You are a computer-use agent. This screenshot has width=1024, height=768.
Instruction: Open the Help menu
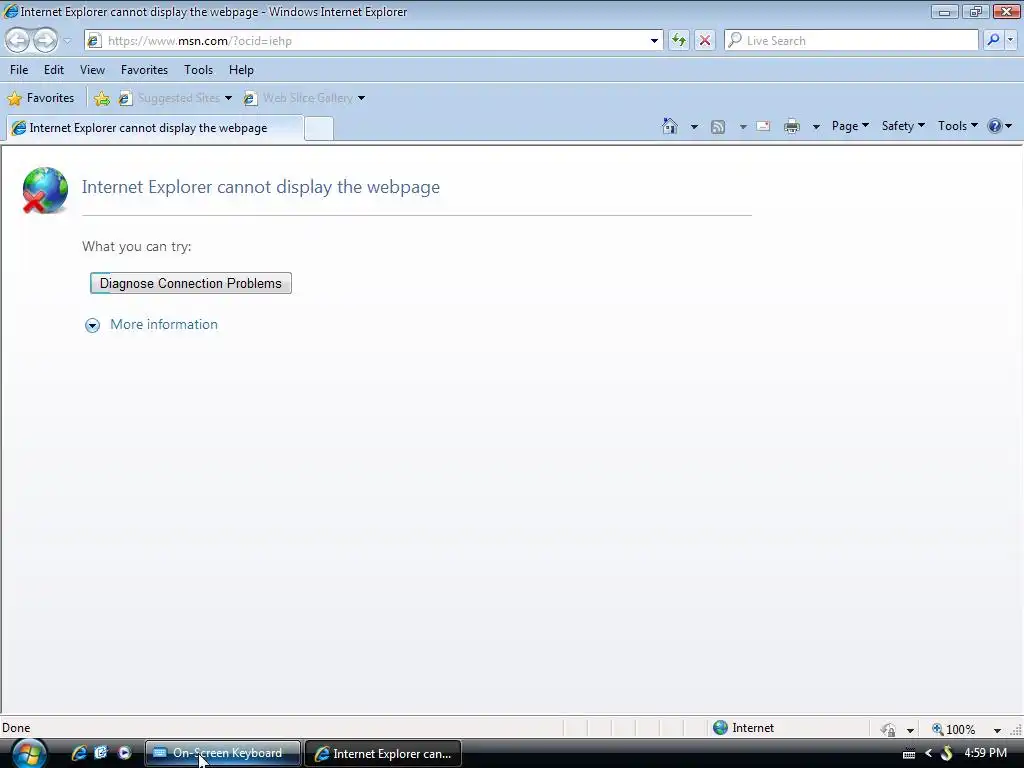tap(241, 70)
